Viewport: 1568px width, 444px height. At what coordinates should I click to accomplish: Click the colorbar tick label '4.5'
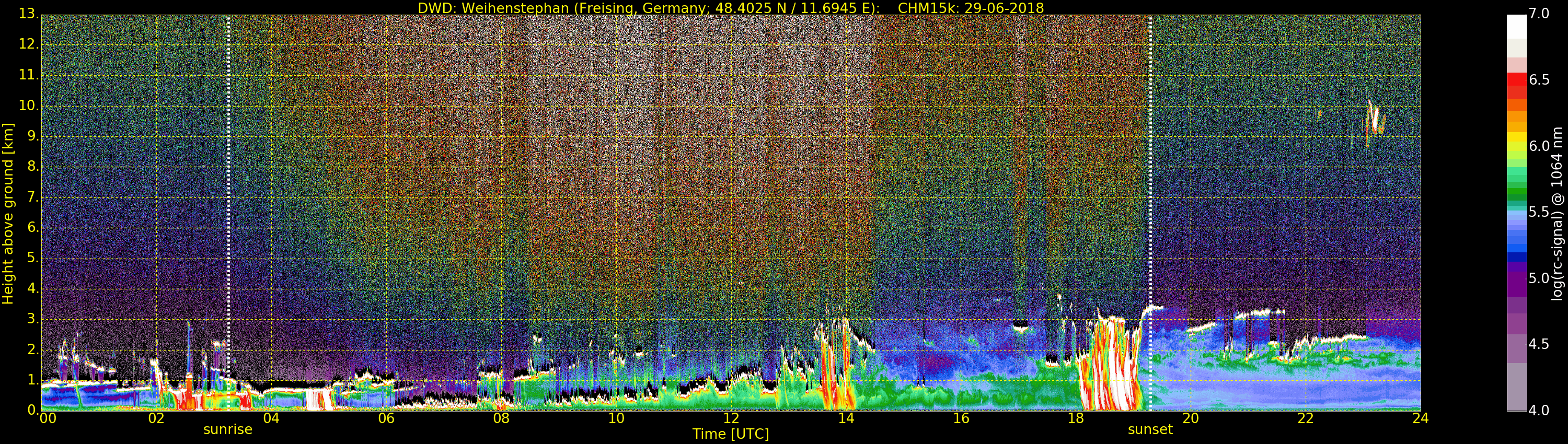point(1539,344)
